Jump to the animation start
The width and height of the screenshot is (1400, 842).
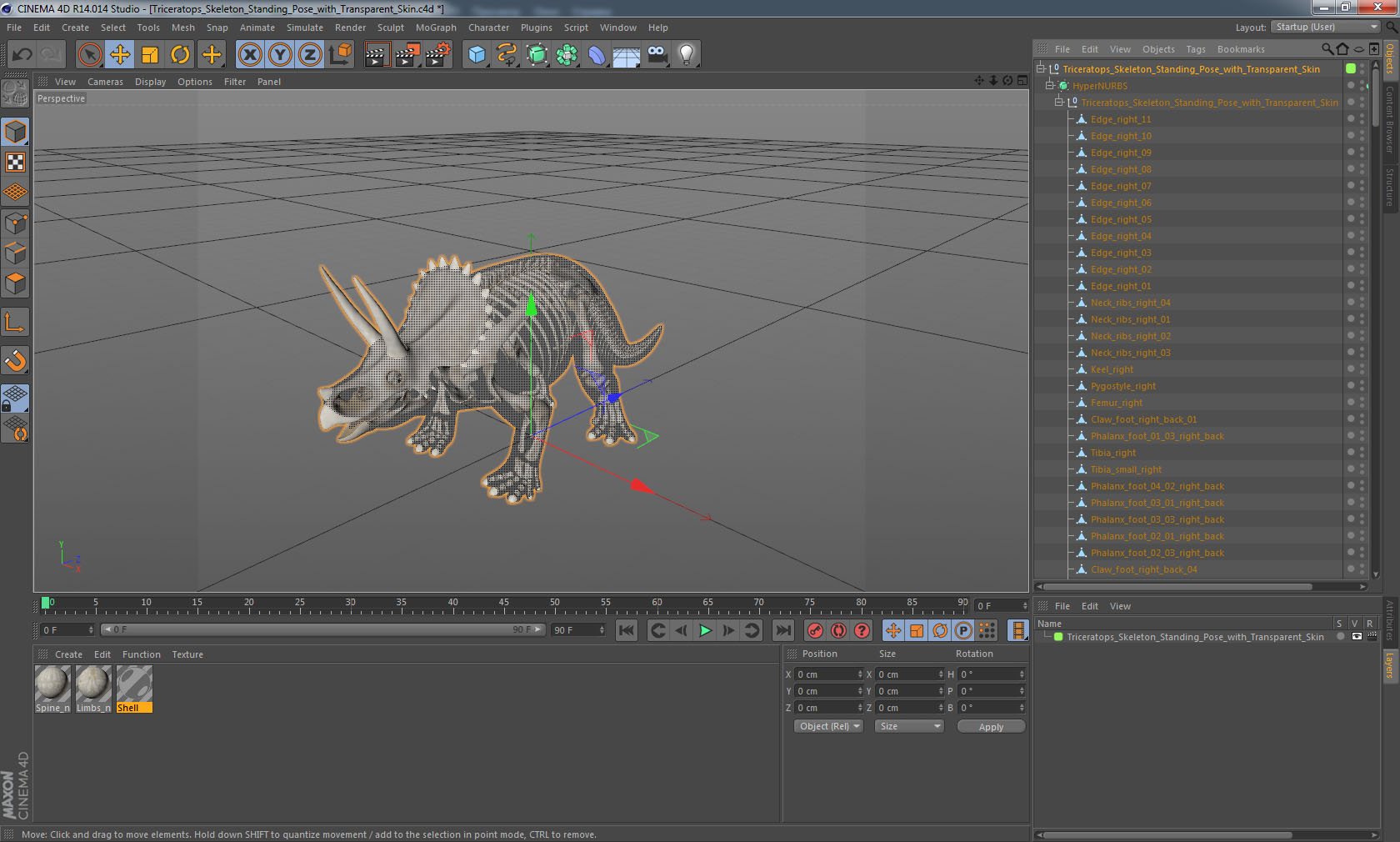(x=627, y=630)
